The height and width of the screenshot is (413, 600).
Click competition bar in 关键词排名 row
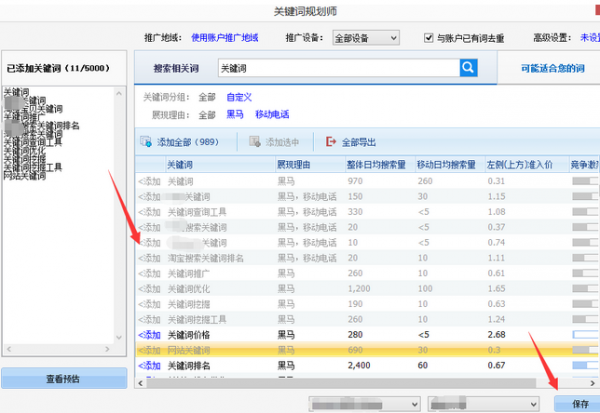coord(584,366)
